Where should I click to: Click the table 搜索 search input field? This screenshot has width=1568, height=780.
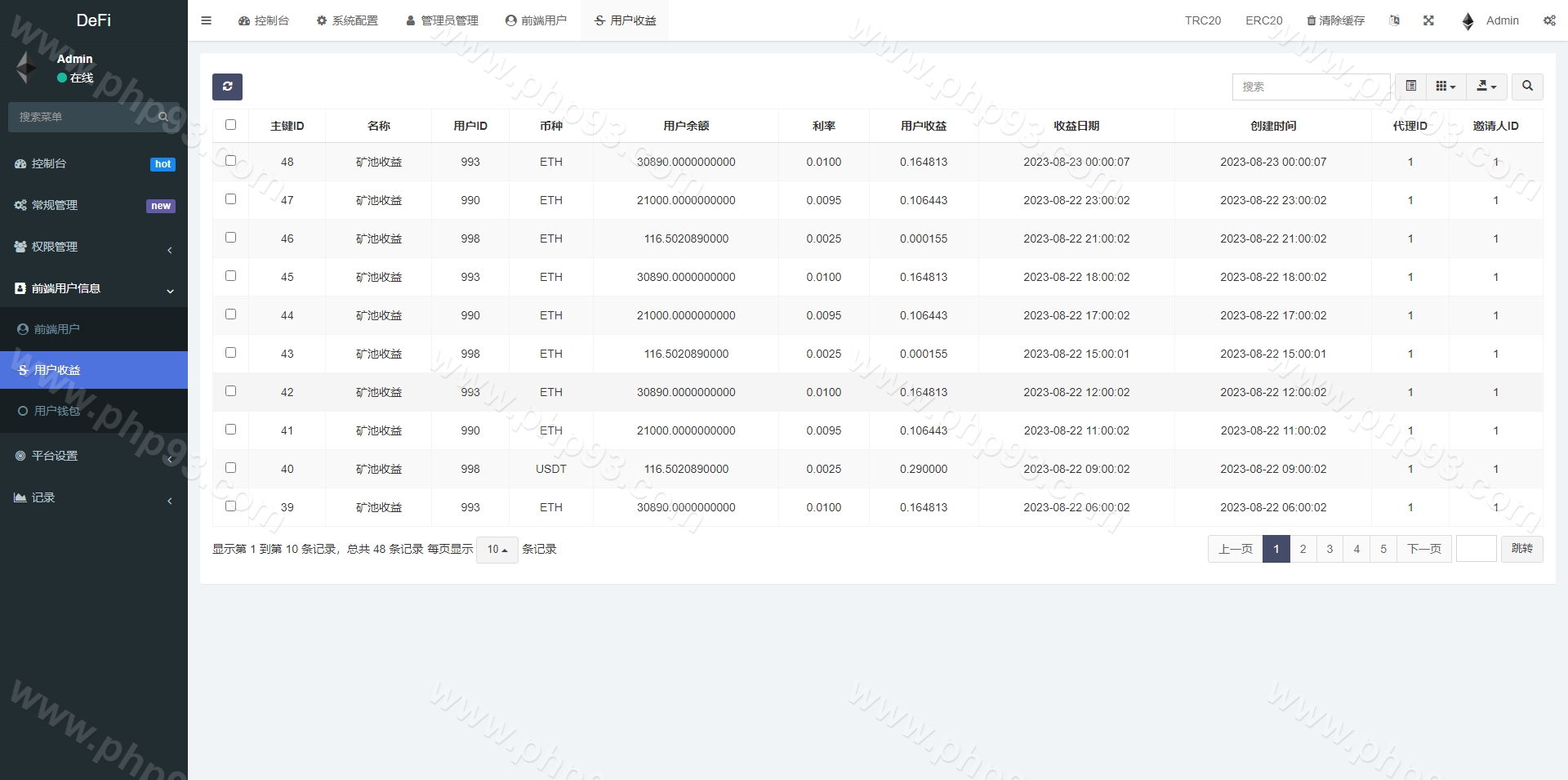1310,87
